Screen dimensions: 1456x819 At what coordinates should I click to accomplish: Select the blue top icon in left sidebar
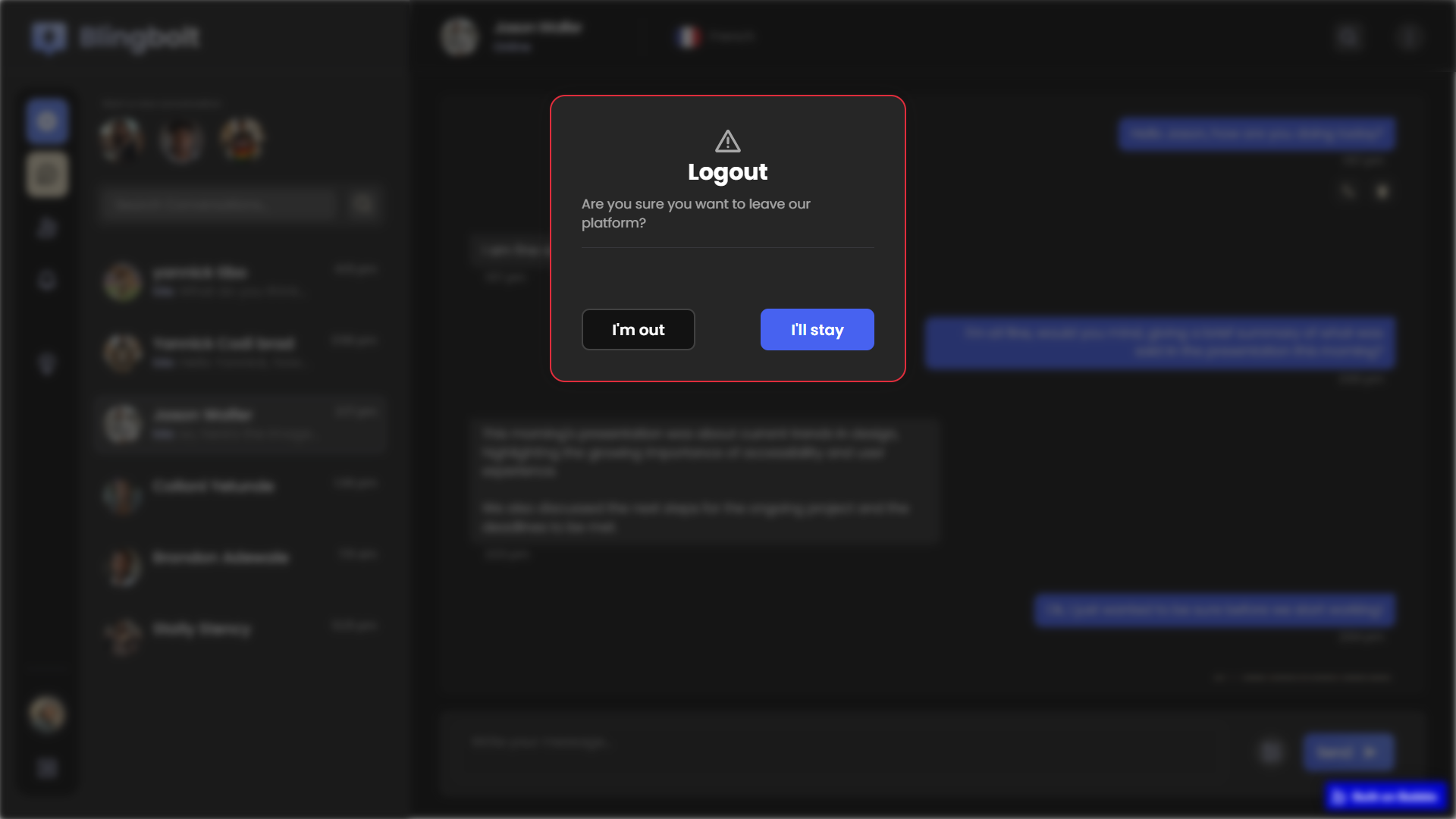click(x=47, y=121)
